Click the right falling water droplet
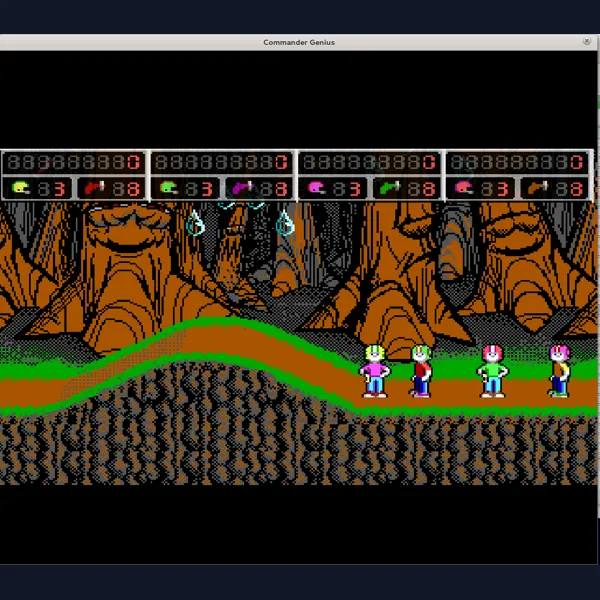The height and width of the screenshot is (600, 600). [285, 223]
